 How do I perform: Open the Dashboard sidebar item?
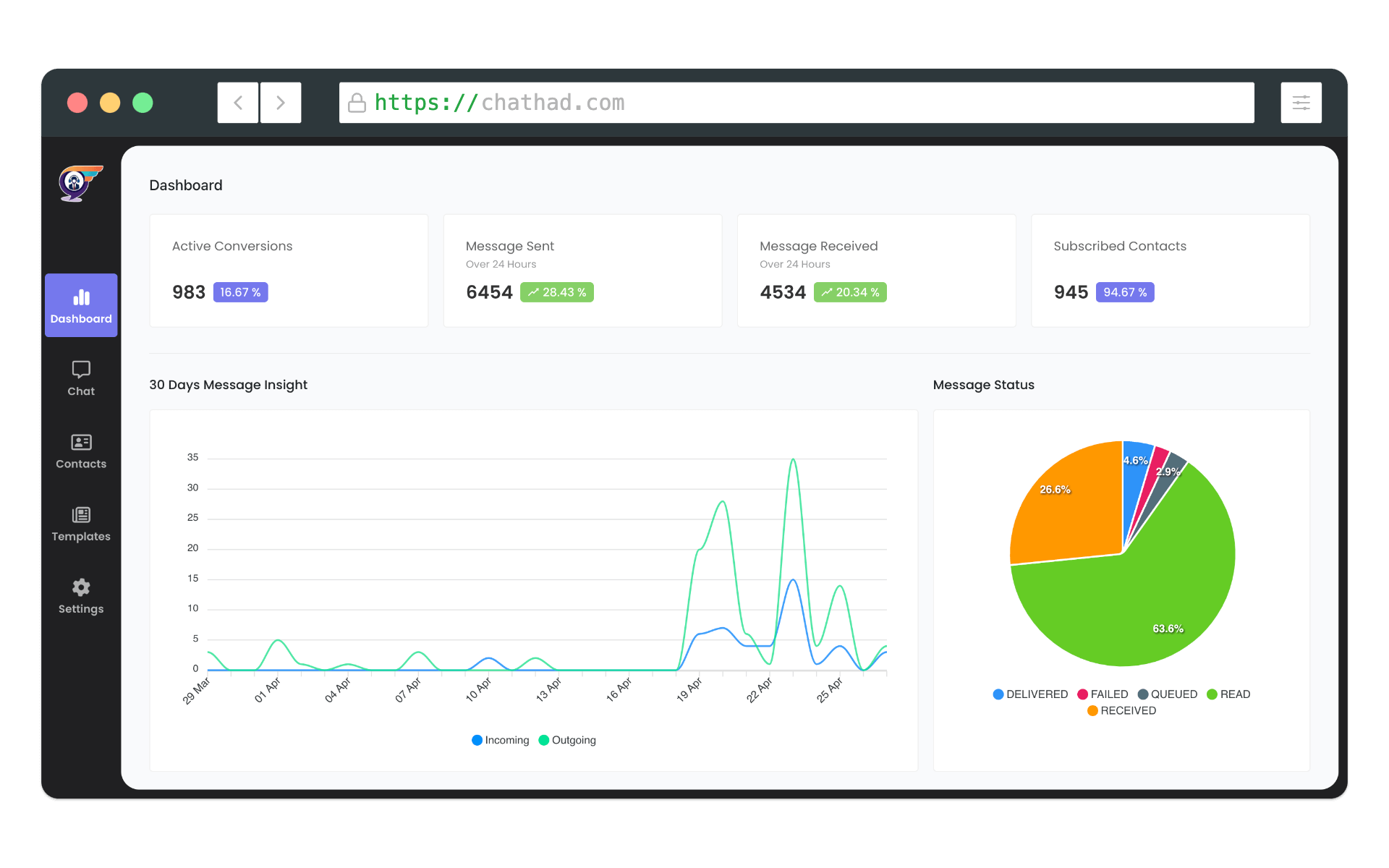click(81, 305)
